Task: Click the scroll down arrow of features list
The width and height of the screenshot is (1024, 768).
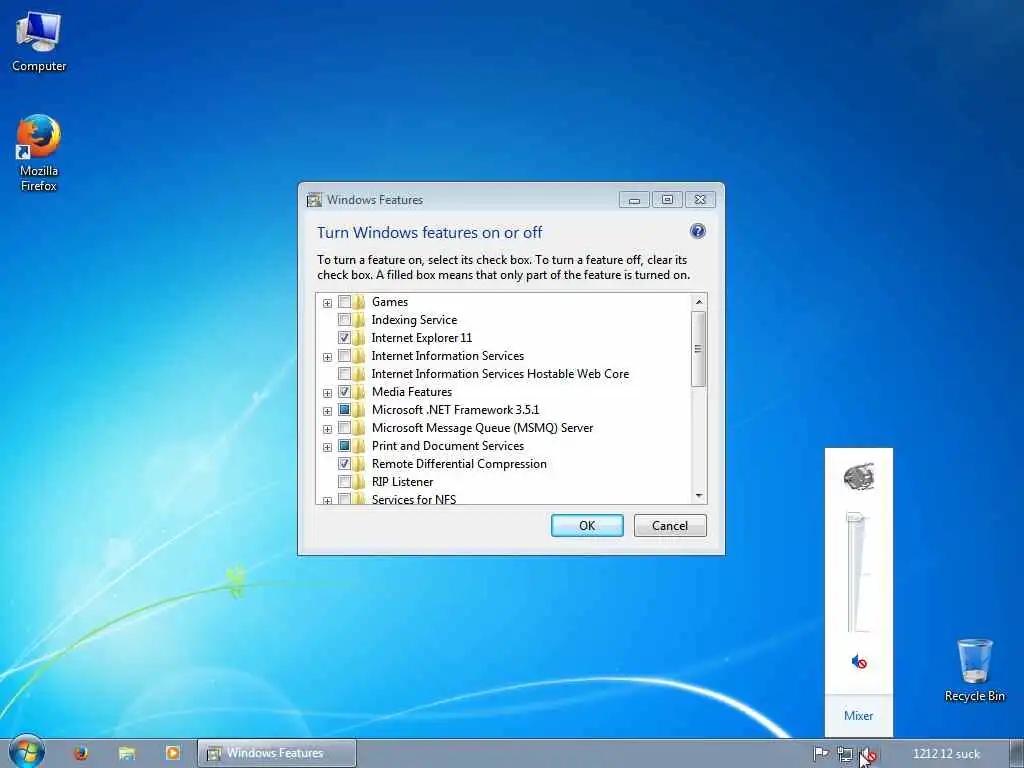Action: pyautogui.click(x=699, y=496)
